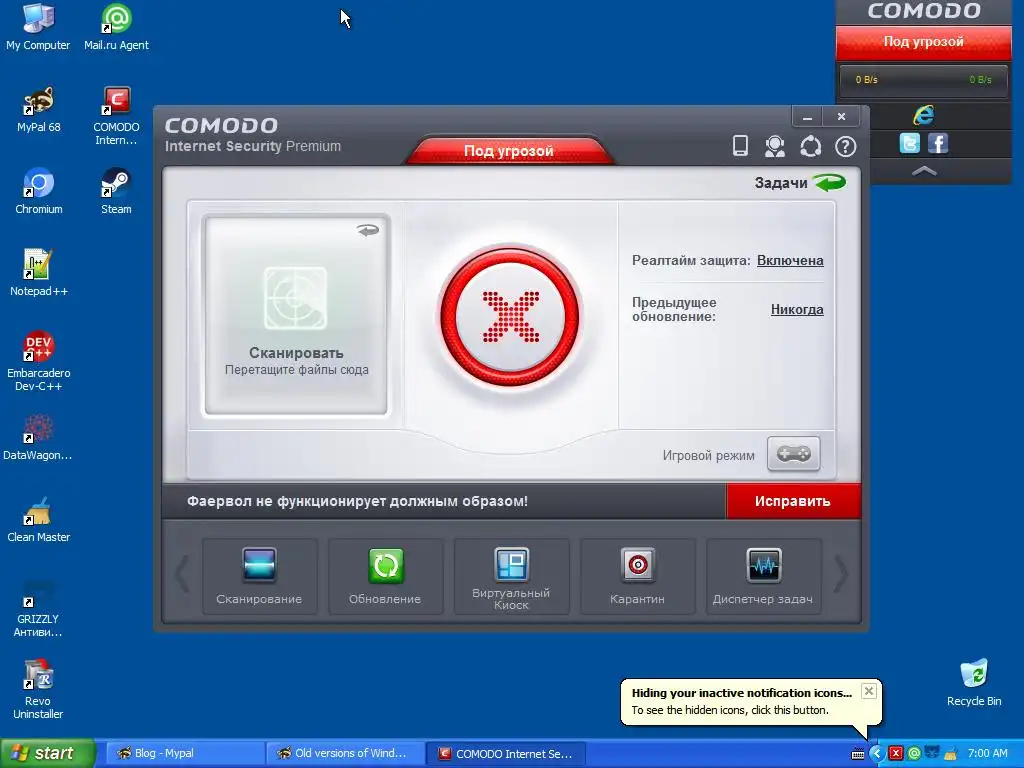Minimize the COMODO Internet Security window

(x=808, y=117)
